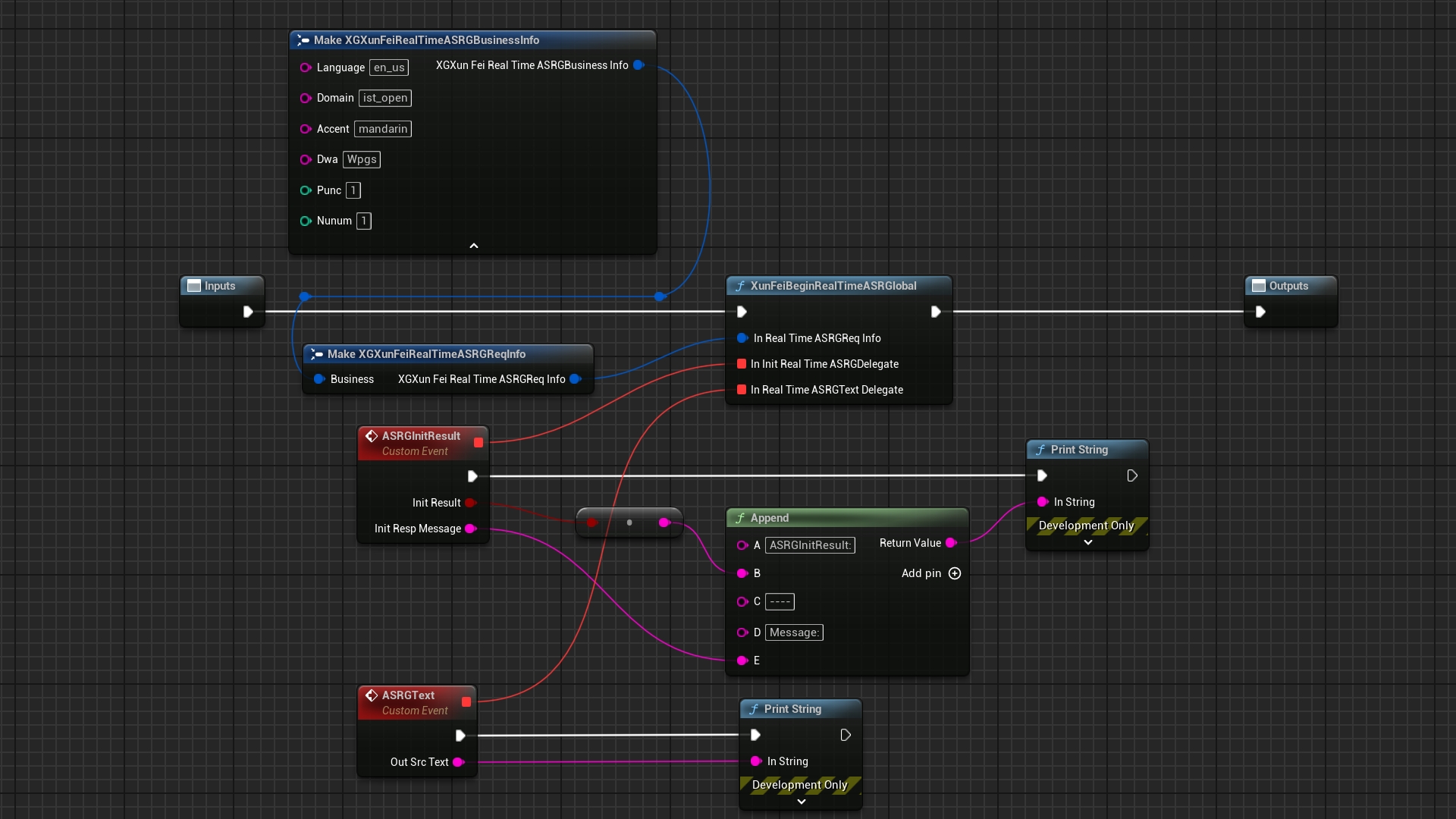Click the In Init Real Time ASRGDelegate pin

pos(742,364)
